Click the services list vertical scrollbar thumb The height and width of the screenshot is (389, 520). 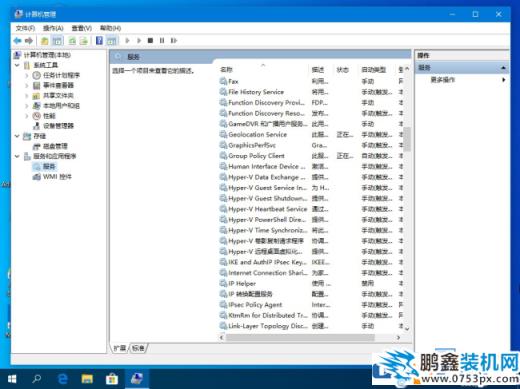coord(407,139)
